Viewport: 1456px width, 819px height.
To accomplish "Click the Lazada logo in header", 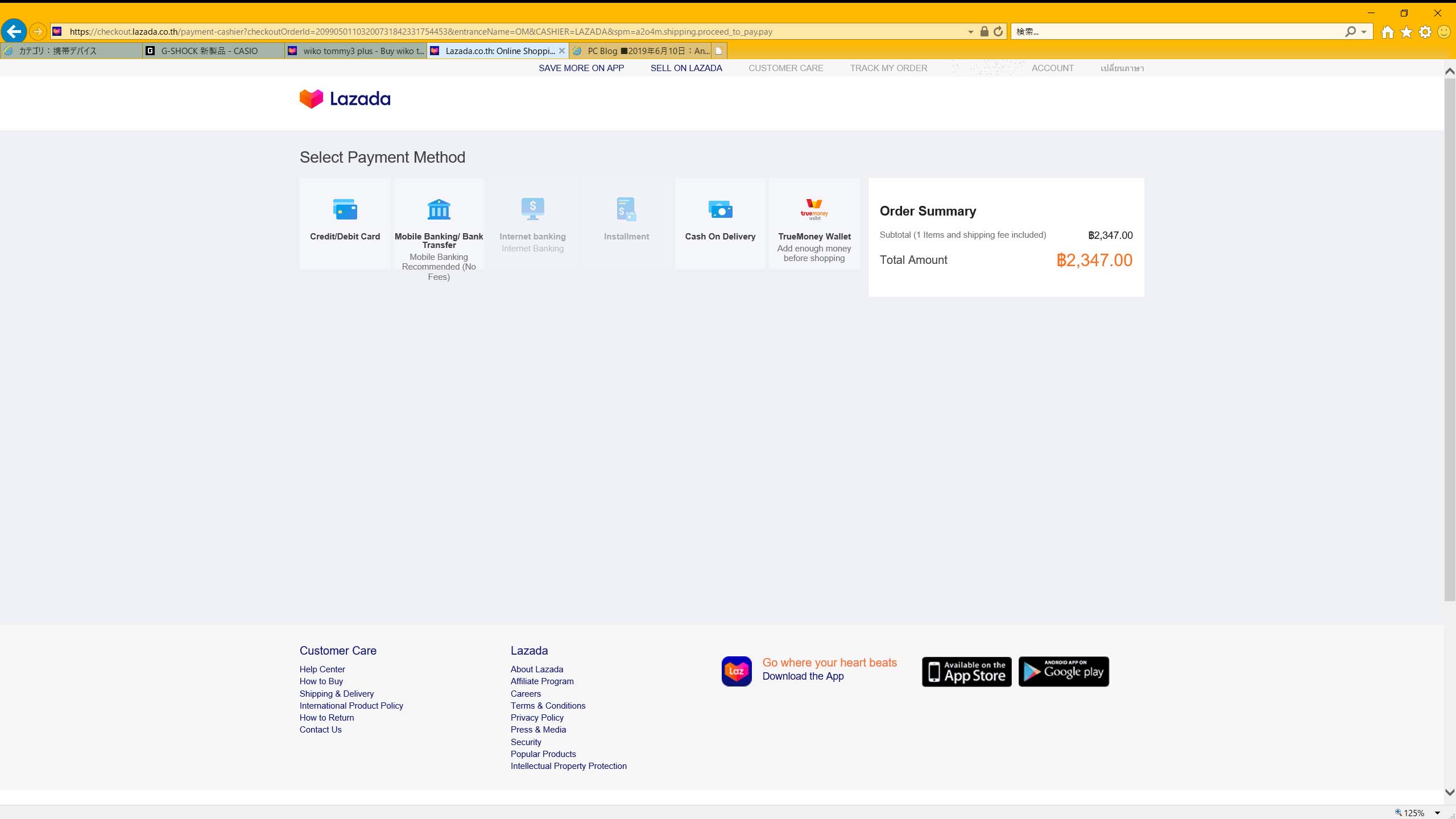I will 345,99.
